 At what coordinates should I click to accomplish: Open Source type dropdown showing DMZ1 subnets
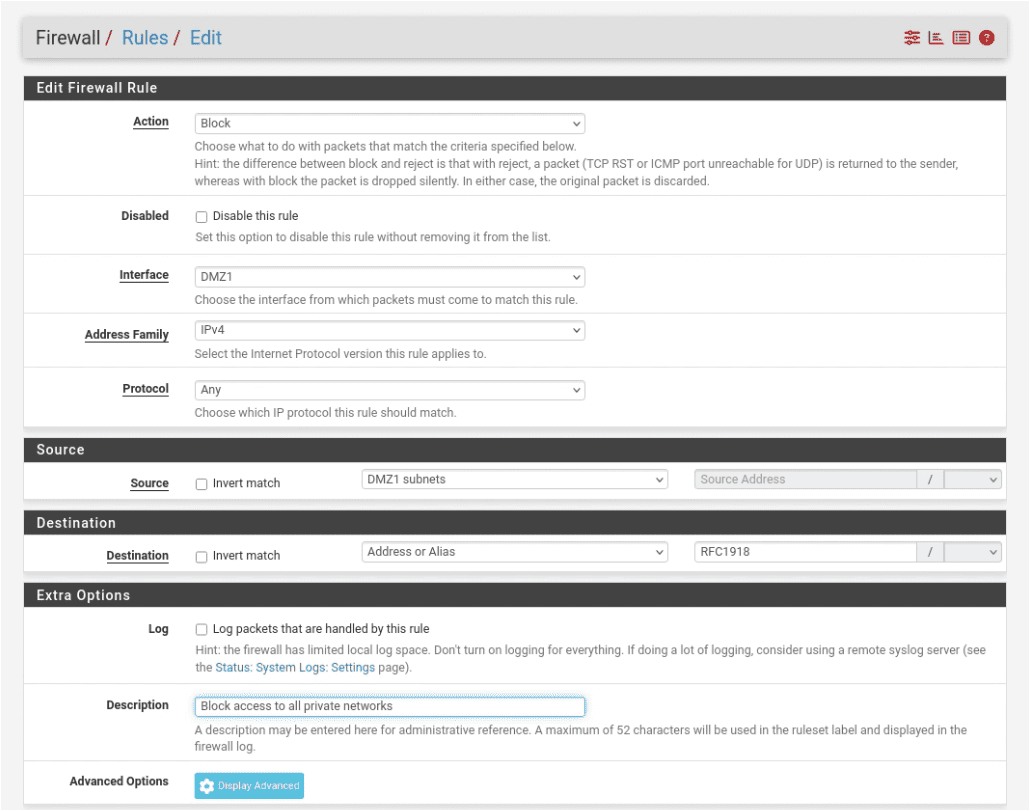coord(514,479)
